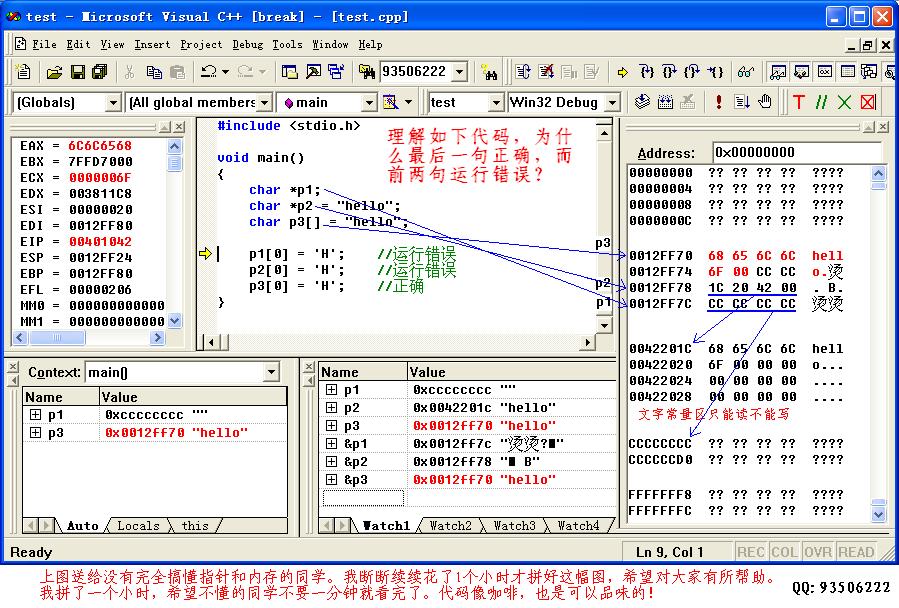
Task: Open the Project menu
Action: click(201, 44)
